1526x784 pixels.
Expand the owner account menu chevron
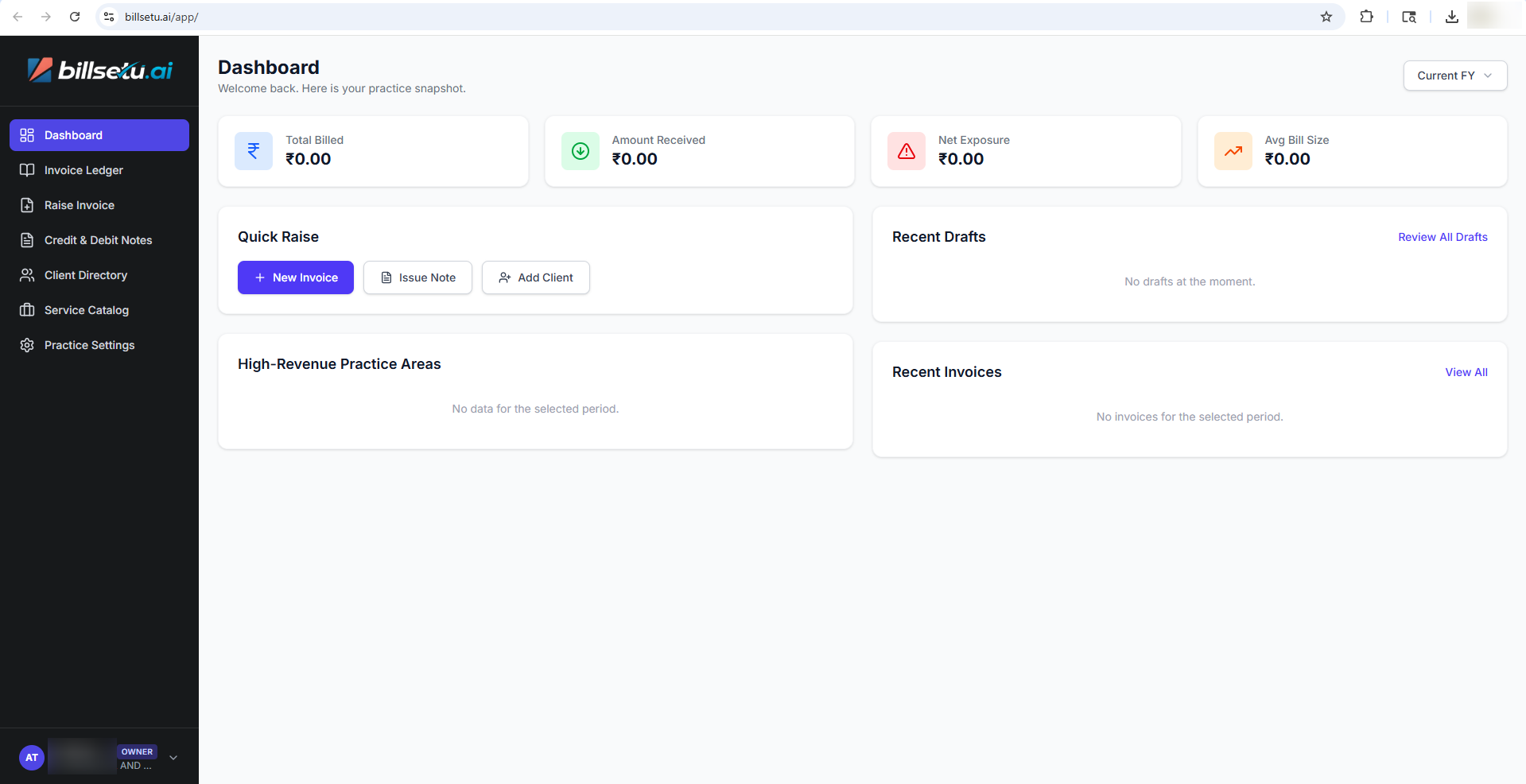click(x=173, y=758)
